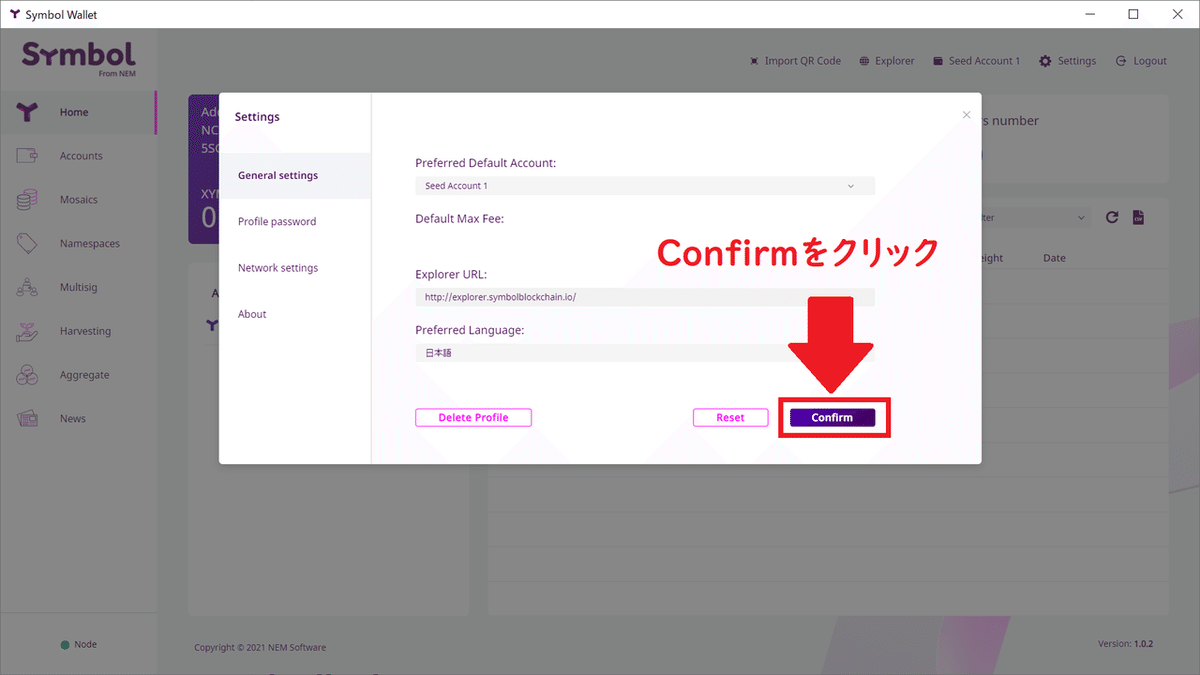Click the Explorer URL input field

point(645,297)
